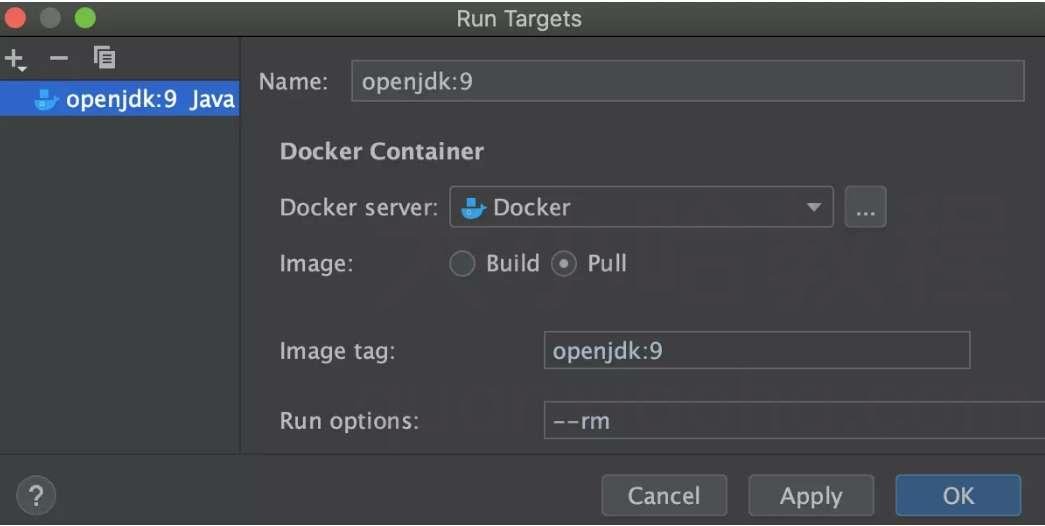
Task: Focus the Image tag field
Action: (756, 351)
